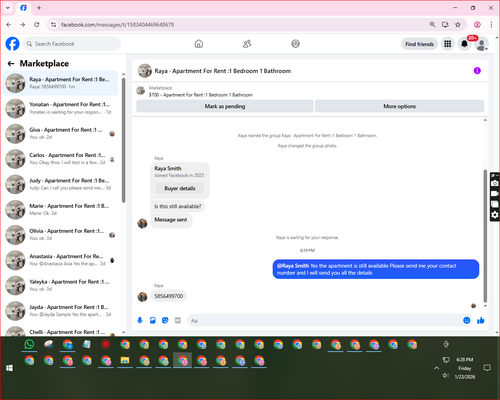Open the Chrome three-dot menu

coord(491,24)
